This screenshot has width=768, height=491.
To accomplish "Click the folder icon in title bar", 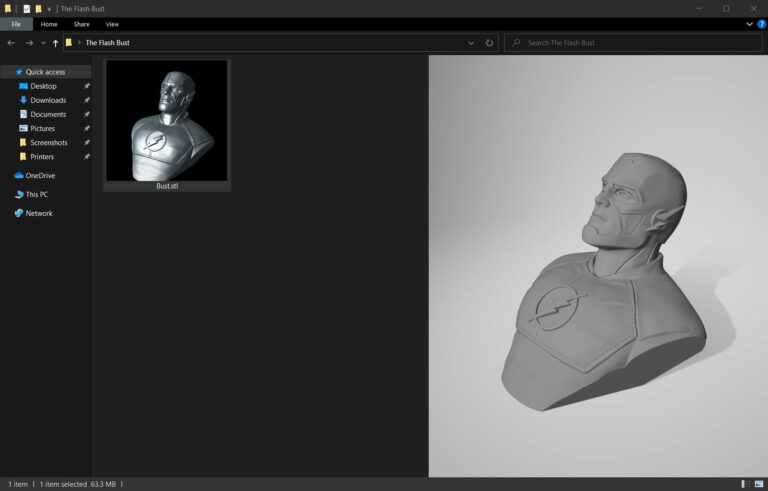I will click(8, 9).
